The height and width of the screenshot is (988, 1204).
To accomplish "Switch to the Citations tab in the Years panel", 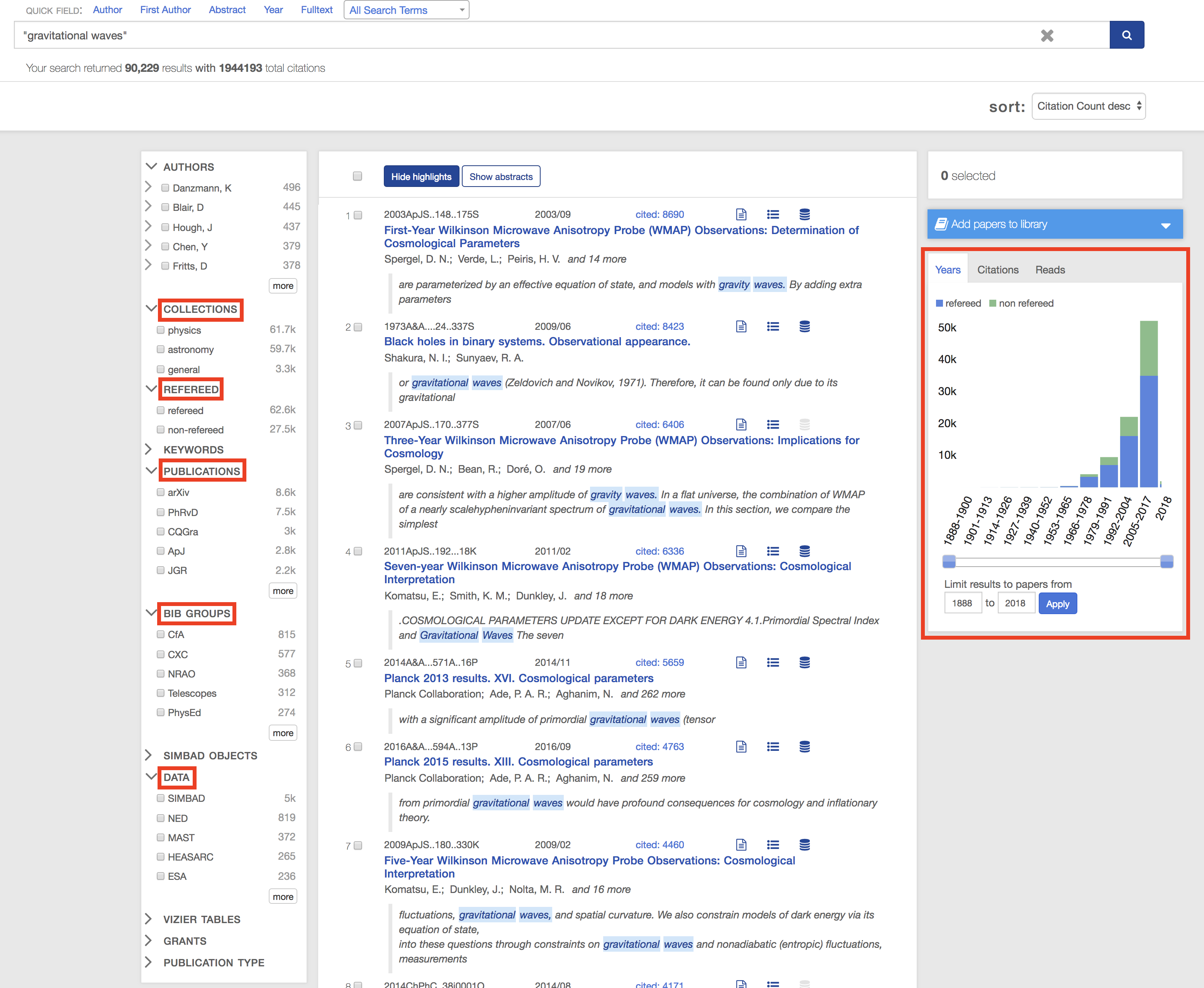I will click(997, 269).
